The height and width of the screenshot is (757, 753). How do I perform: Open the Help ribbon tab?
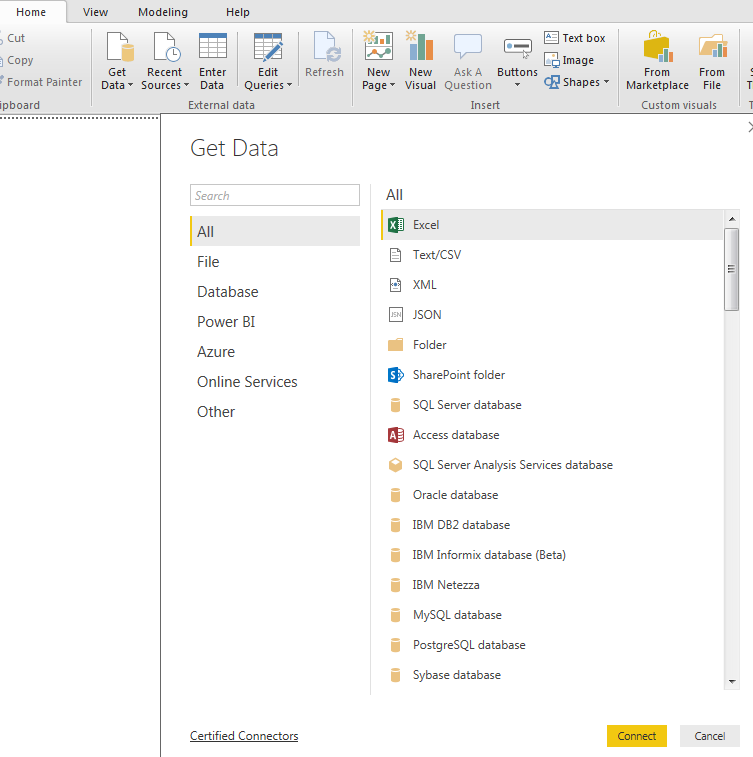click(237, 12)
